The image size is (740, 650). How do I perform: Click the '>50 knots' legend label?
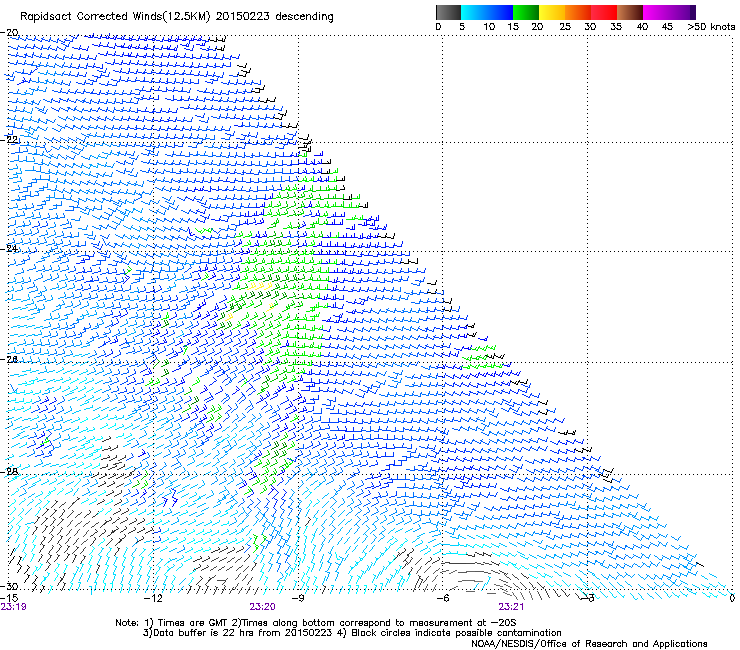[x=711, y=27]
